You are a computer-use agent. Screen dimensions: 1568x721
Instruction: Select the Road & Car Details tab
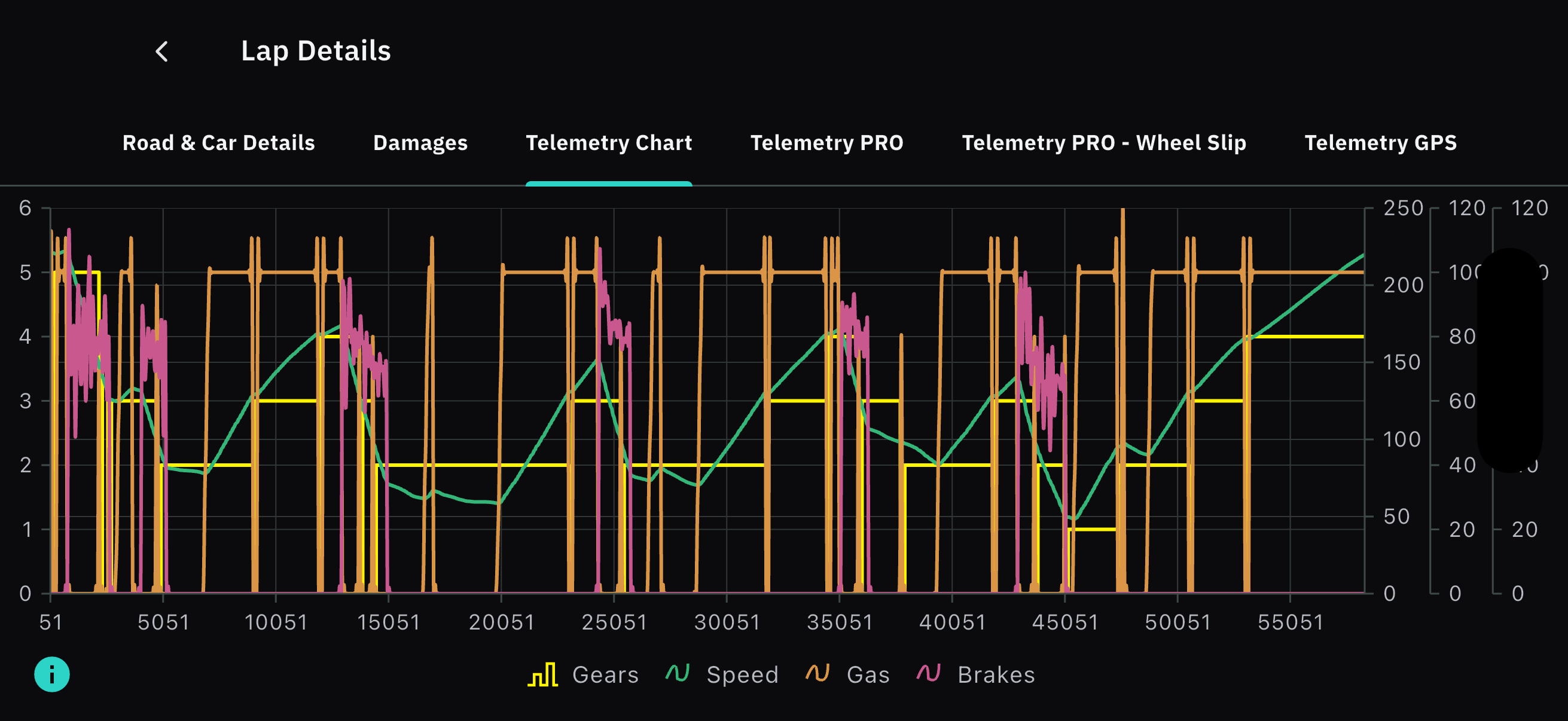click(218, 142)
